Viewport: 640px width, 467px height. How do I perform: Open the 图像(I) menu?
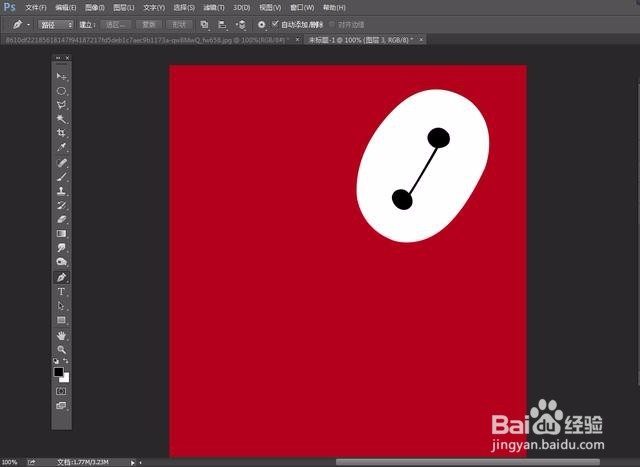coord(95,8)
